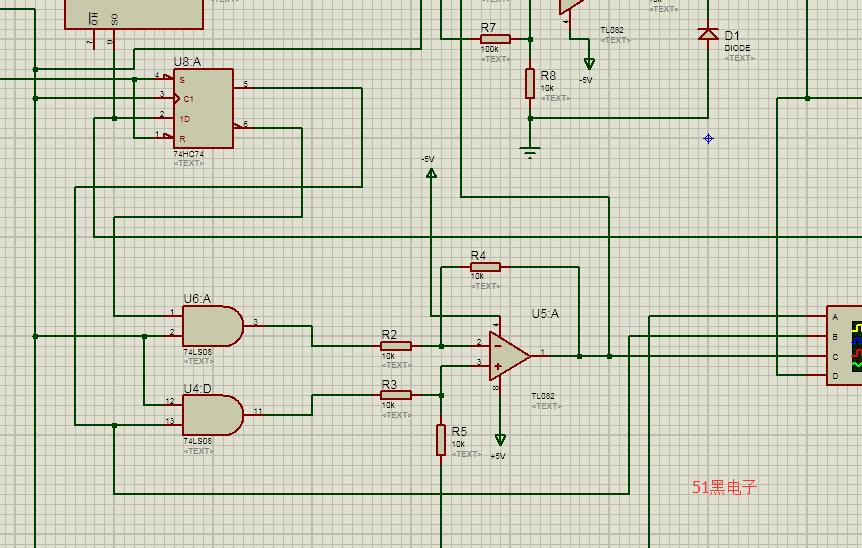Select the R3 resistor body
862x548 pixels.
[x=395, y=395]
